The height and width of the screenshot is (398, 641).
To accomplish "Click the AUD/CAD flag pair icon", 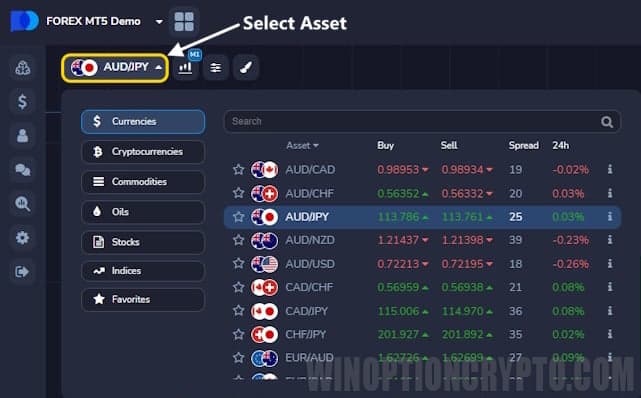I will pyautogui.click(x=264, y=170).
